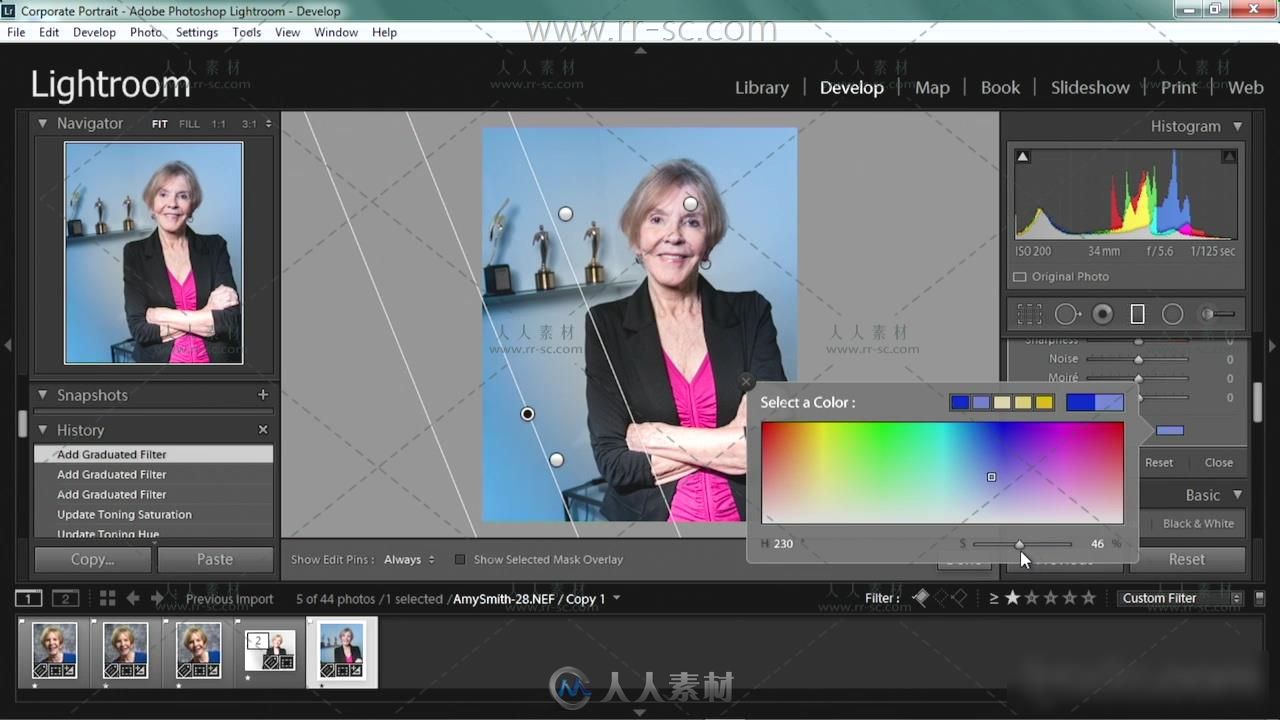Screen dimensions: 1280x720
Task: Collapse the right panel group arrow
Action: pos(1272,345)
